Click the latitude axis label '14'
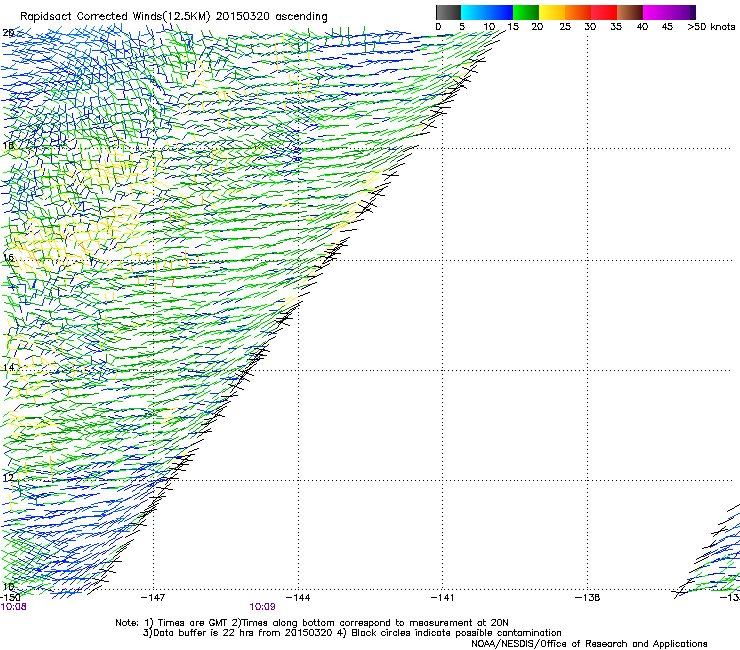This screenshot has width=740, height=650. [x=8, y=368]
